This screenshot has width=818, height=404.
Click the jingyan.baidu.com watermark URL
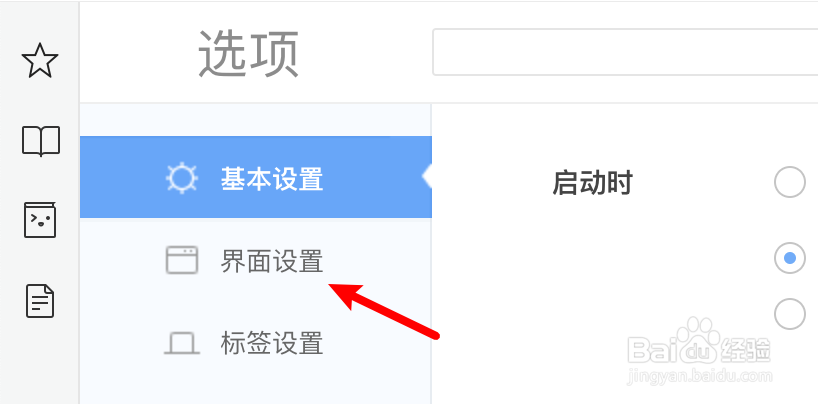700,375
